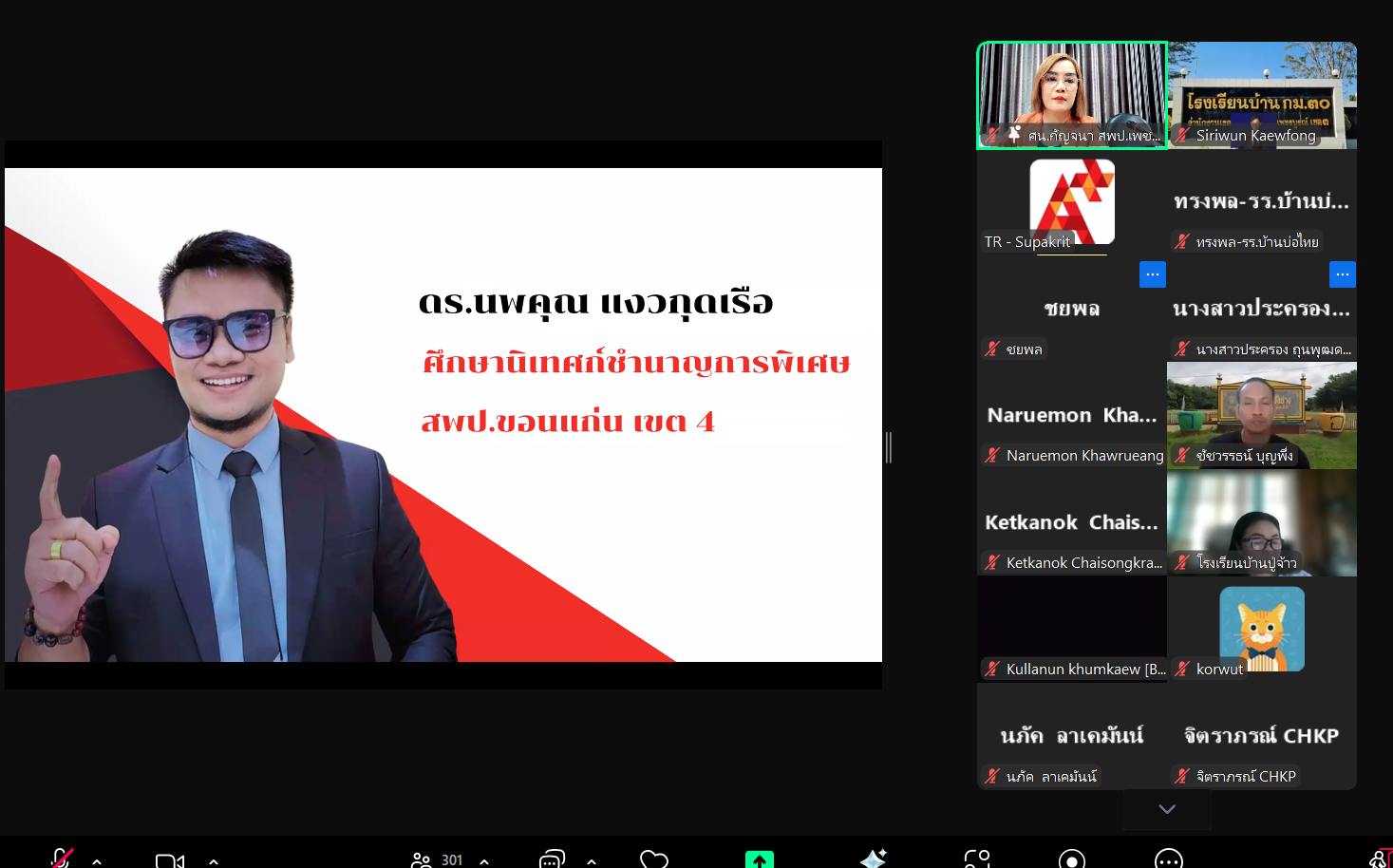This screenshot has width=1393, height=868.
Task: Toggle the Record button in the toolbar
Action: pos(1072,859)
